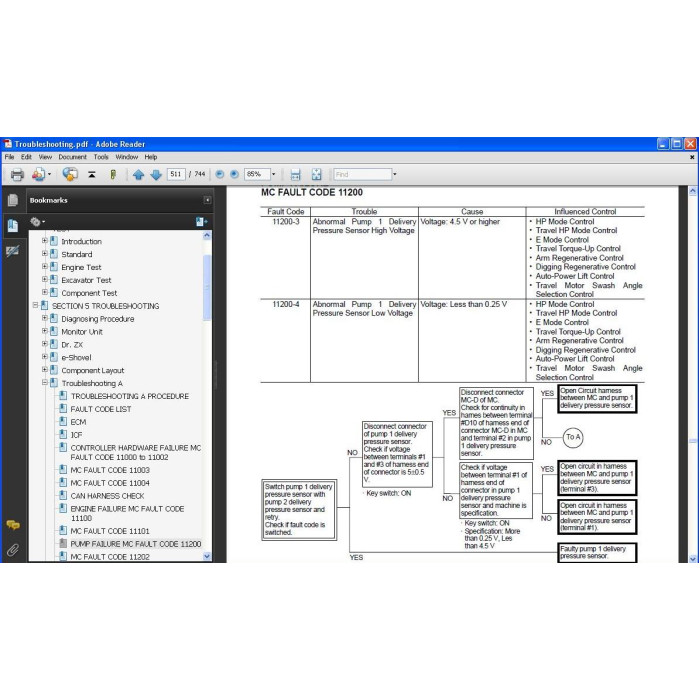The image size is (700, 700).
Task: Open the Comments panel icon in sidebar
Action: click(12, 525)
